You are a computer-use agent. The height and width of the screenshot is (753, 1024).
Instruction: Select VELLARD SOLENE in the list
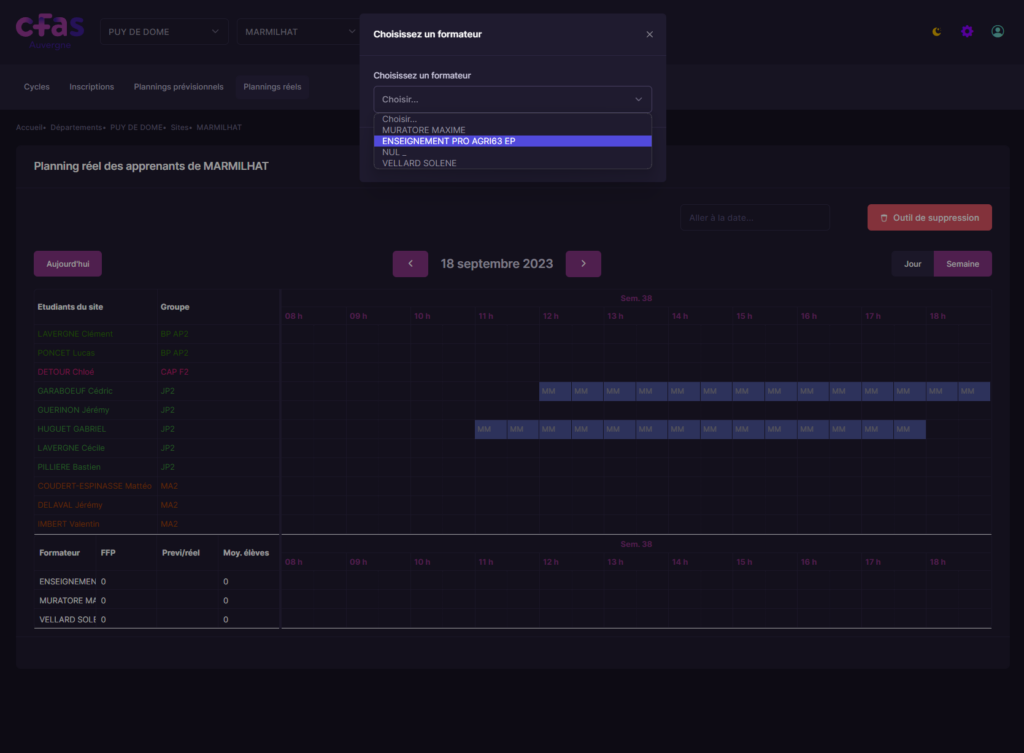point(513,163)
